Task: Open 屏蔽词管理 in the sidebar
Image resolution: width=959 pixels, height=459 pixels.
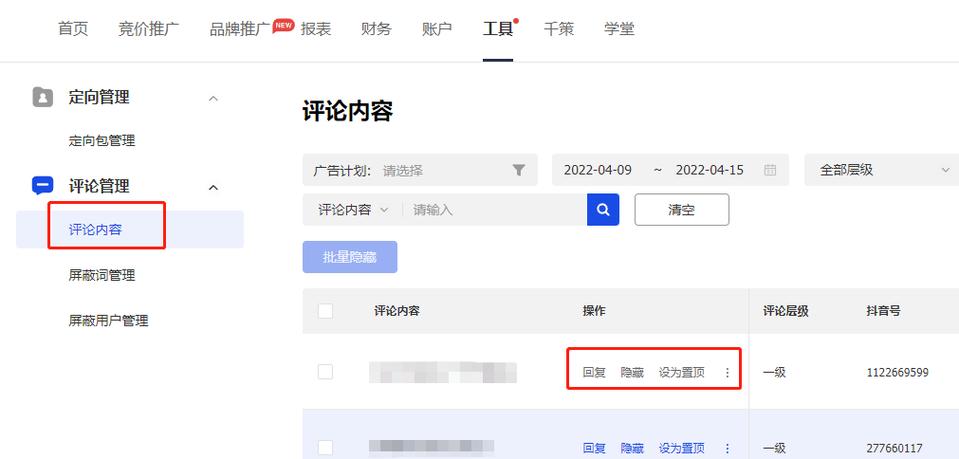Action: (x=102, y=275)
